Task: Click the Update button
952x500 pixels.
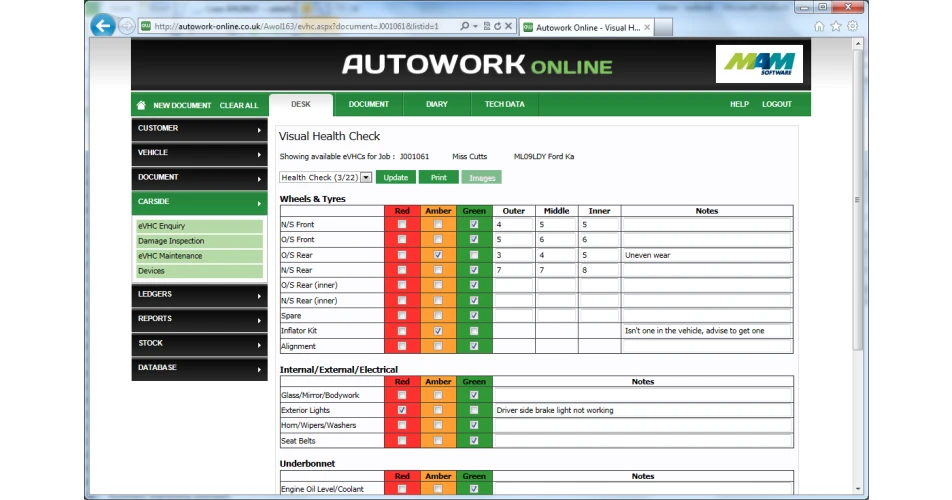Action: click(396, 177)
